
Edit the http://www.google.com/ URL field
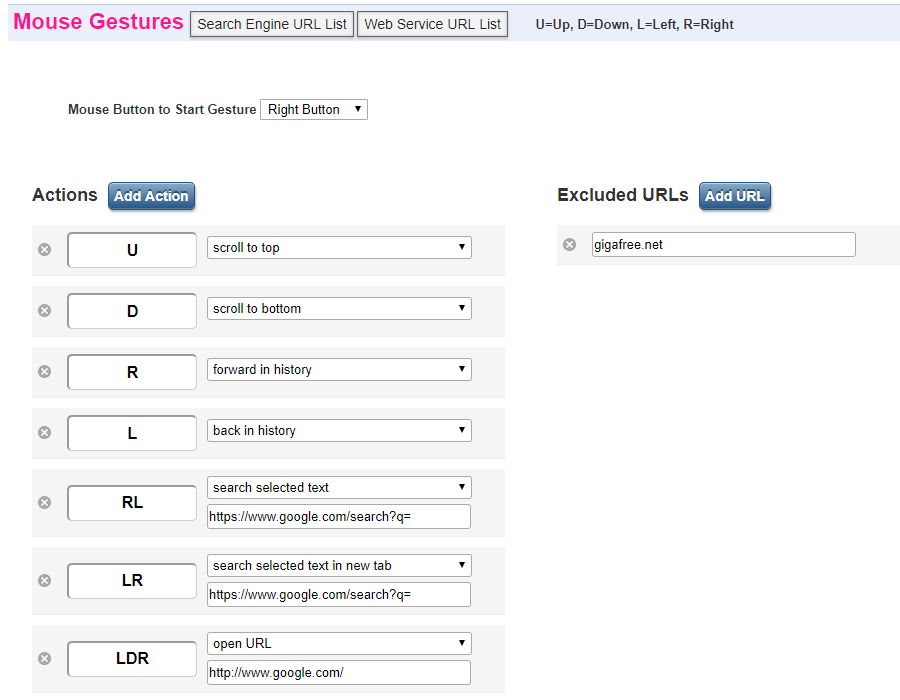(339, 672)
